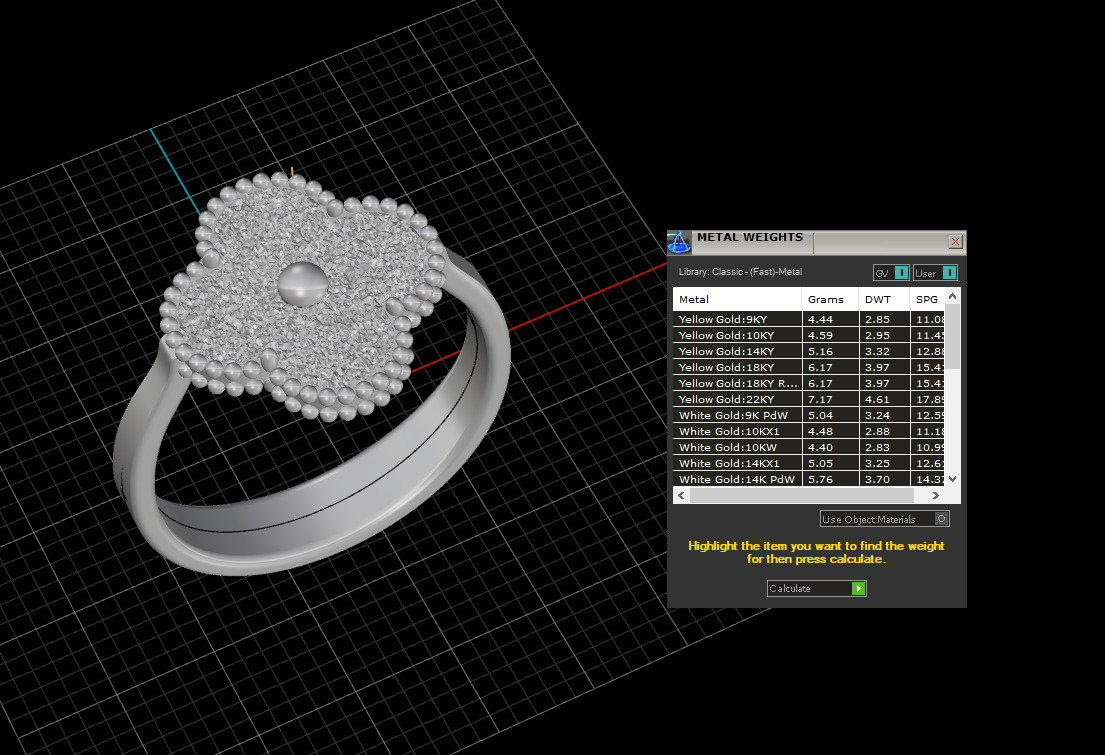Click the Calculate button
This screenshot has width=1105, height=755.
(x=816, y=588)
